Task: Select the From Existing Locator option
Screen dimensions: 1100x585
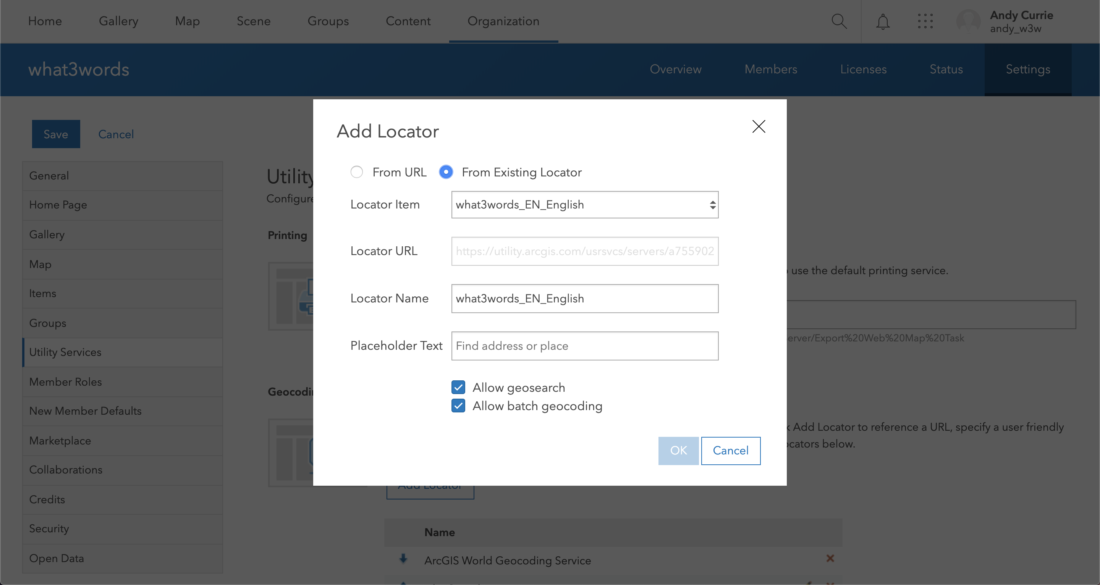Action: [x=446, y=172]
